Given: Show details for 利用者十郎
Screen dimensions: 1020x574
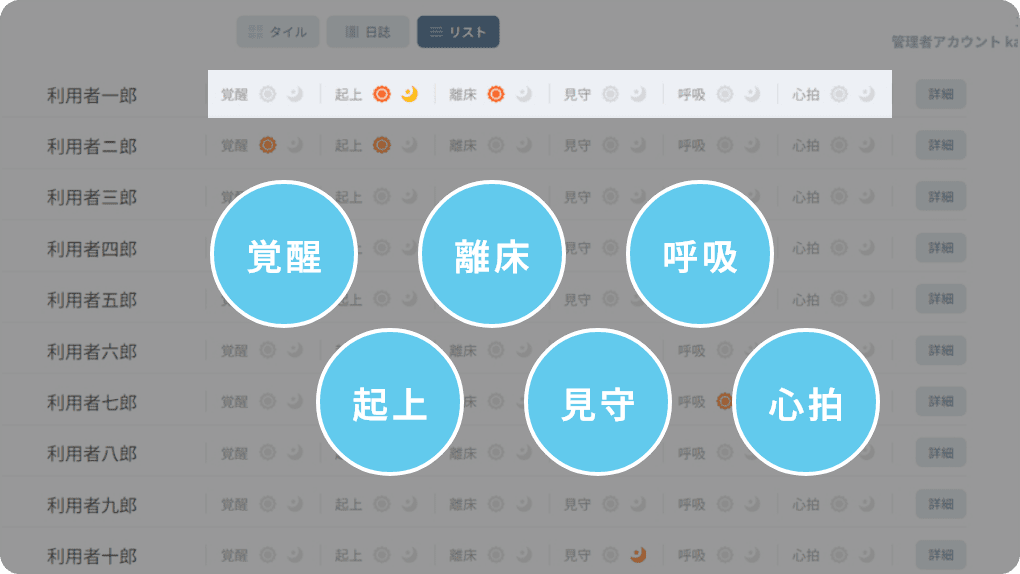Looking at the screenshot, I should point(940,554).
